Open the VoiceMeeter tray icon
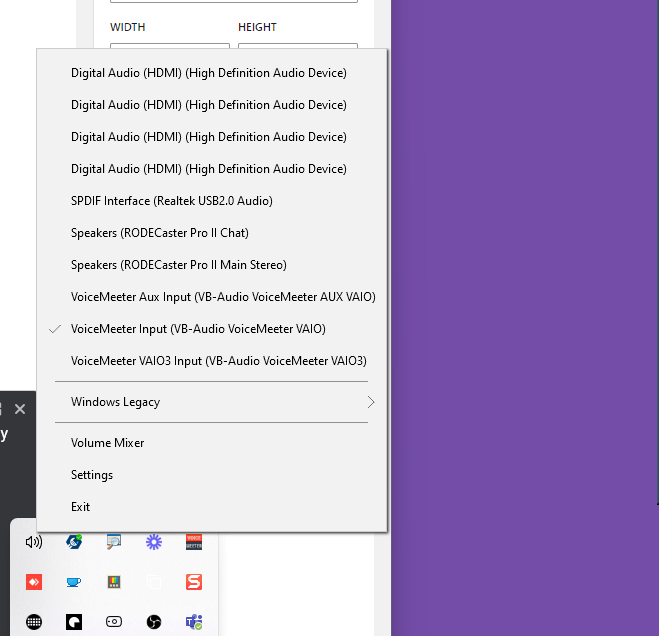 (x=194, y=542)
